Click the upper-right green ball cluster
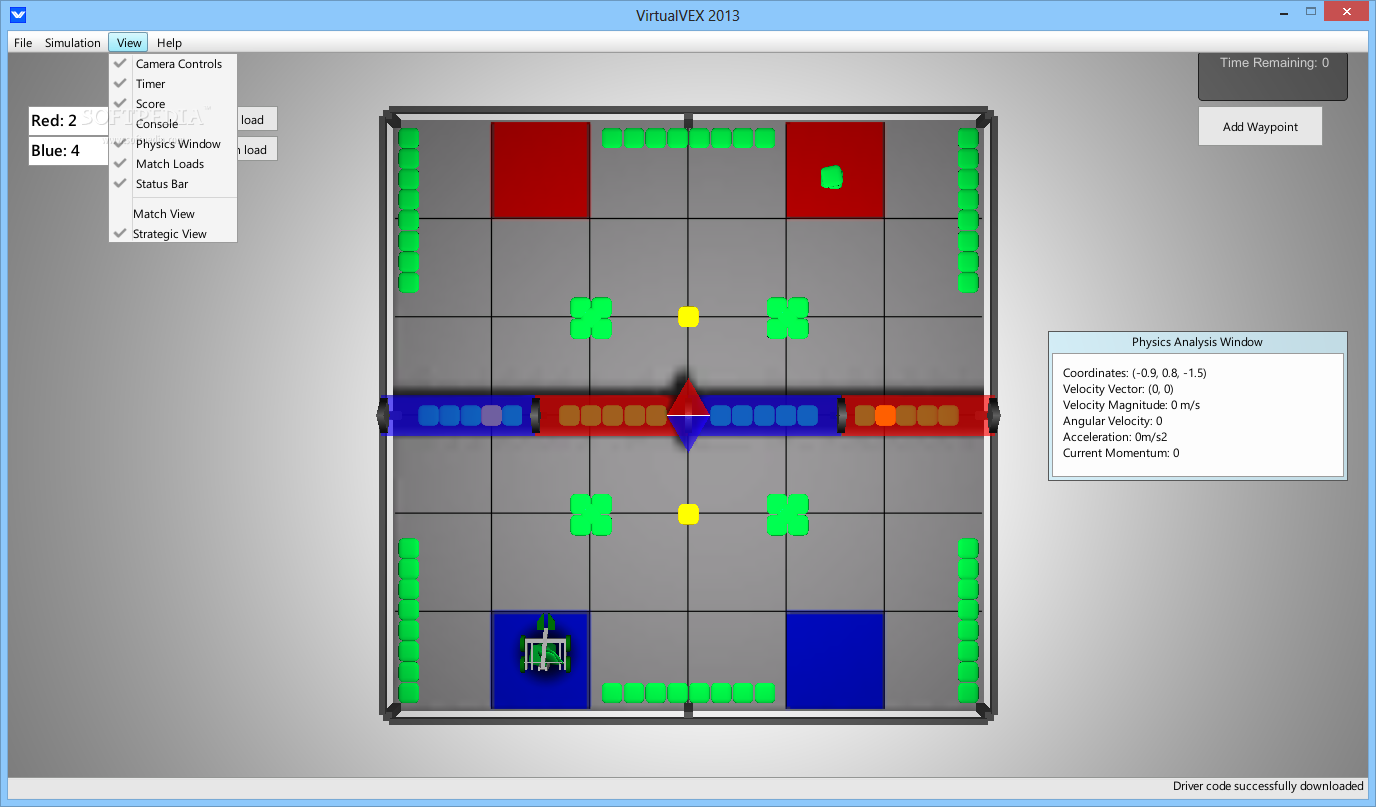Image resolution: width=1376 pixels, height=807 pixels. coord(788,318)
